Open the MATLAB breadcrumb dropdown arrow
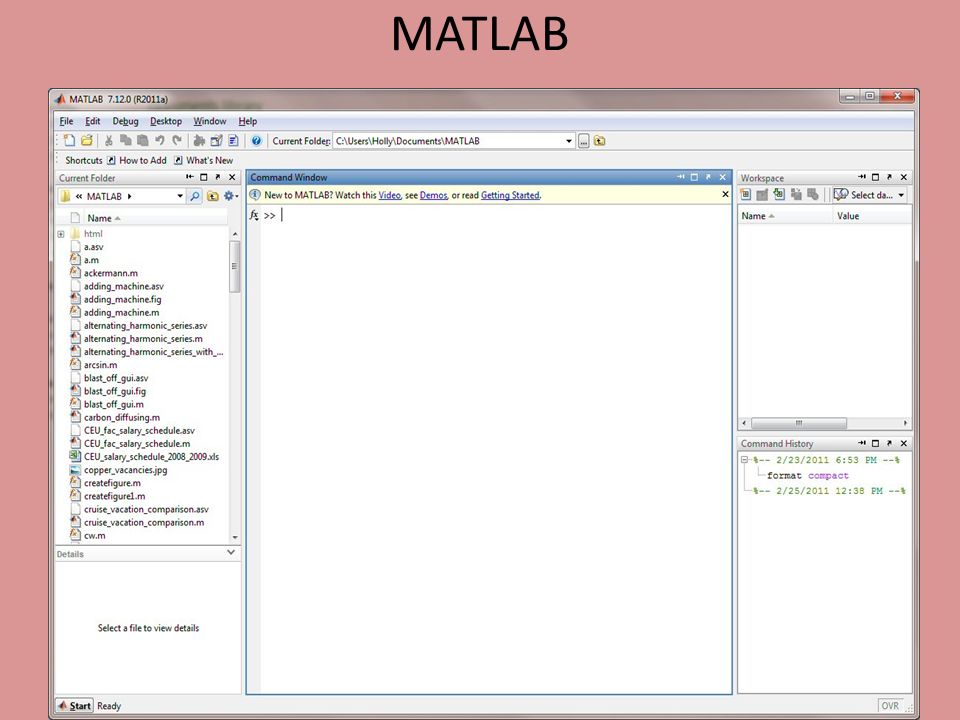Viewport: 960px width, 720px height. 180,196
